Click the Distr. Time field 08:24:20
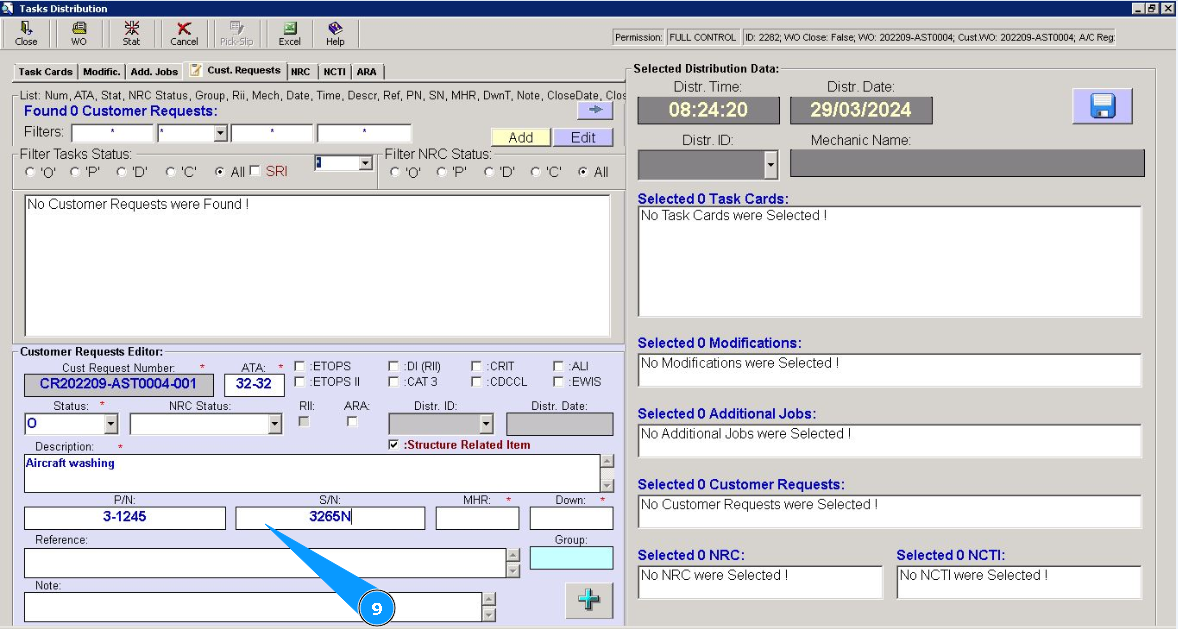Screen dimensions: 1178x629 (x=708, y=110)
